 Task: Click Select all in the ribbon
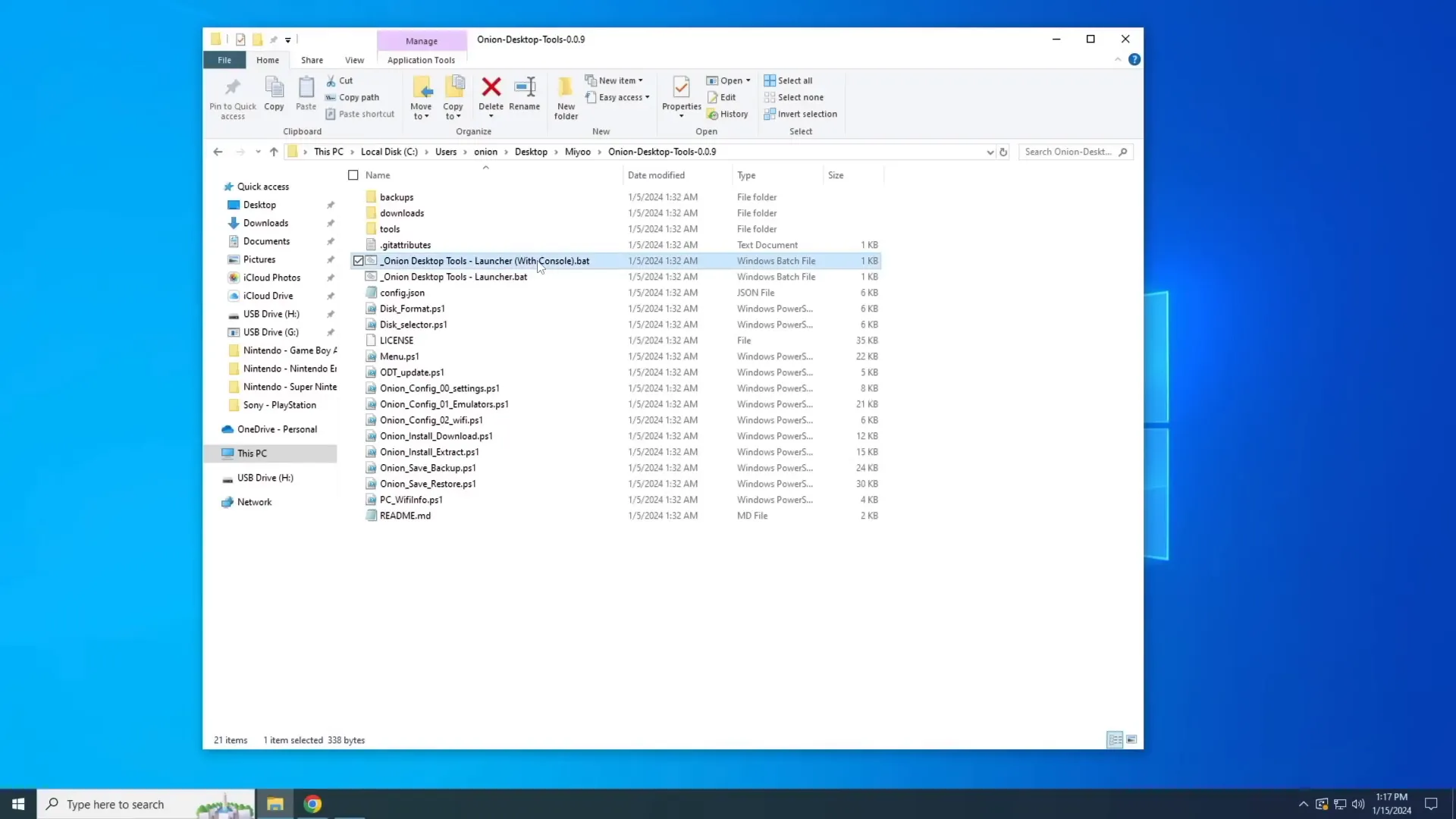(788, 80)
